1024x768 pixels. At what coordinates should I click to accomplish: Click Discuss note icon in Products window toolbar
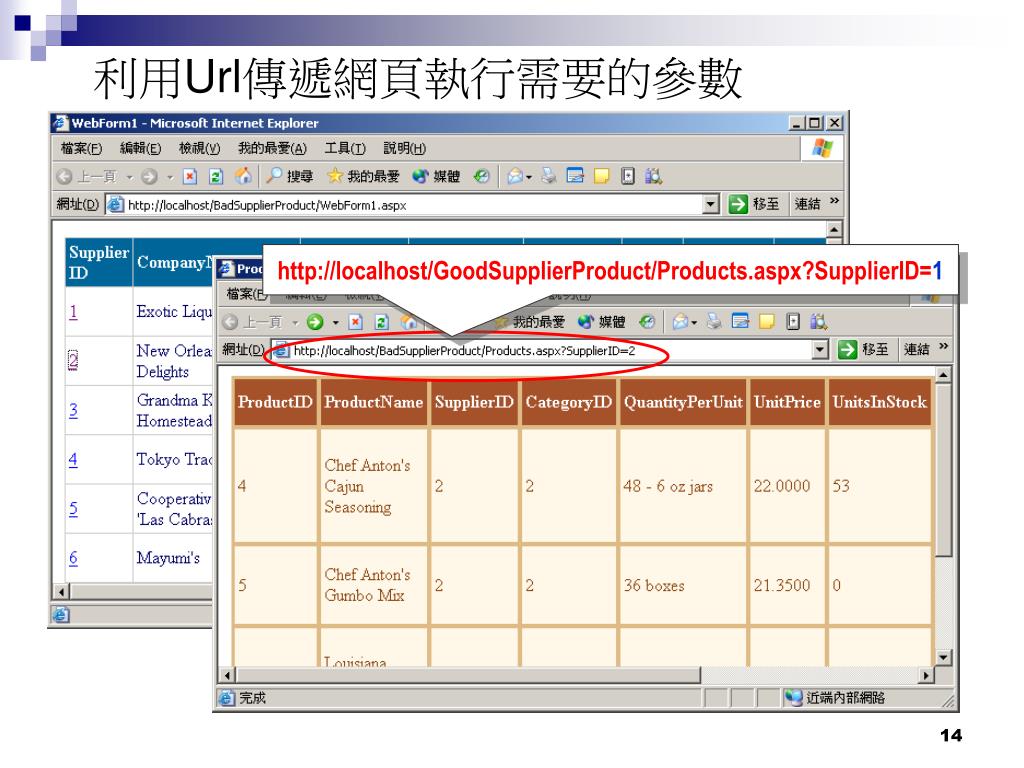coord(767,322)
